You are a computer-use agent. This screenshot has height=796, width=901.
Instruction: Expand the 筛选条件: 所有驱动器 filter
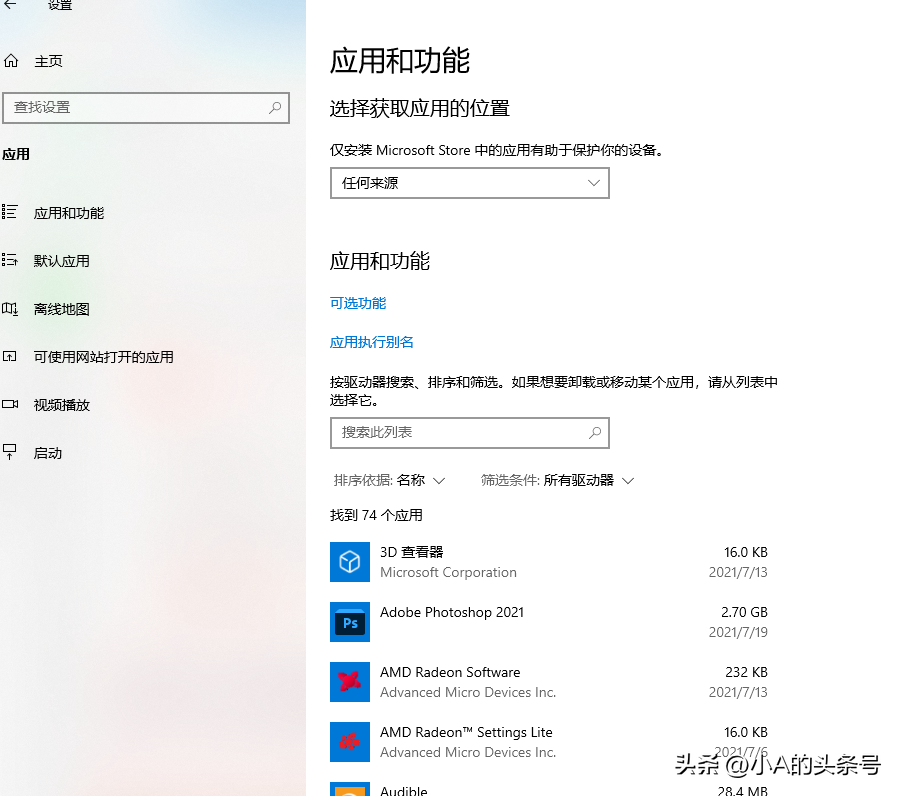(x=557, y=480)
